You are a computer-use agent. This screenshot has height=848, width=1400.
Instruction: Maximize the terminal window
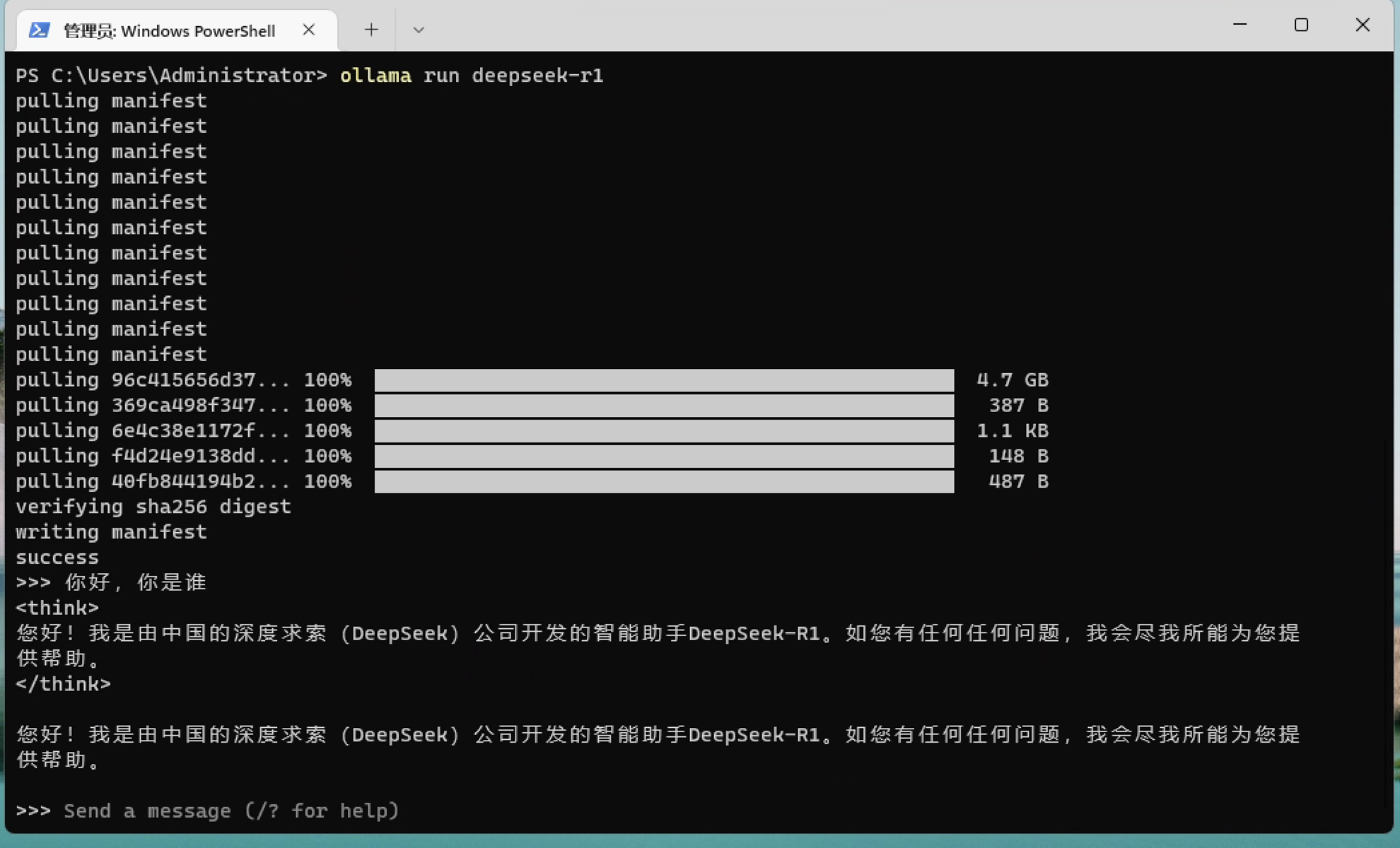click(1301, 25)
